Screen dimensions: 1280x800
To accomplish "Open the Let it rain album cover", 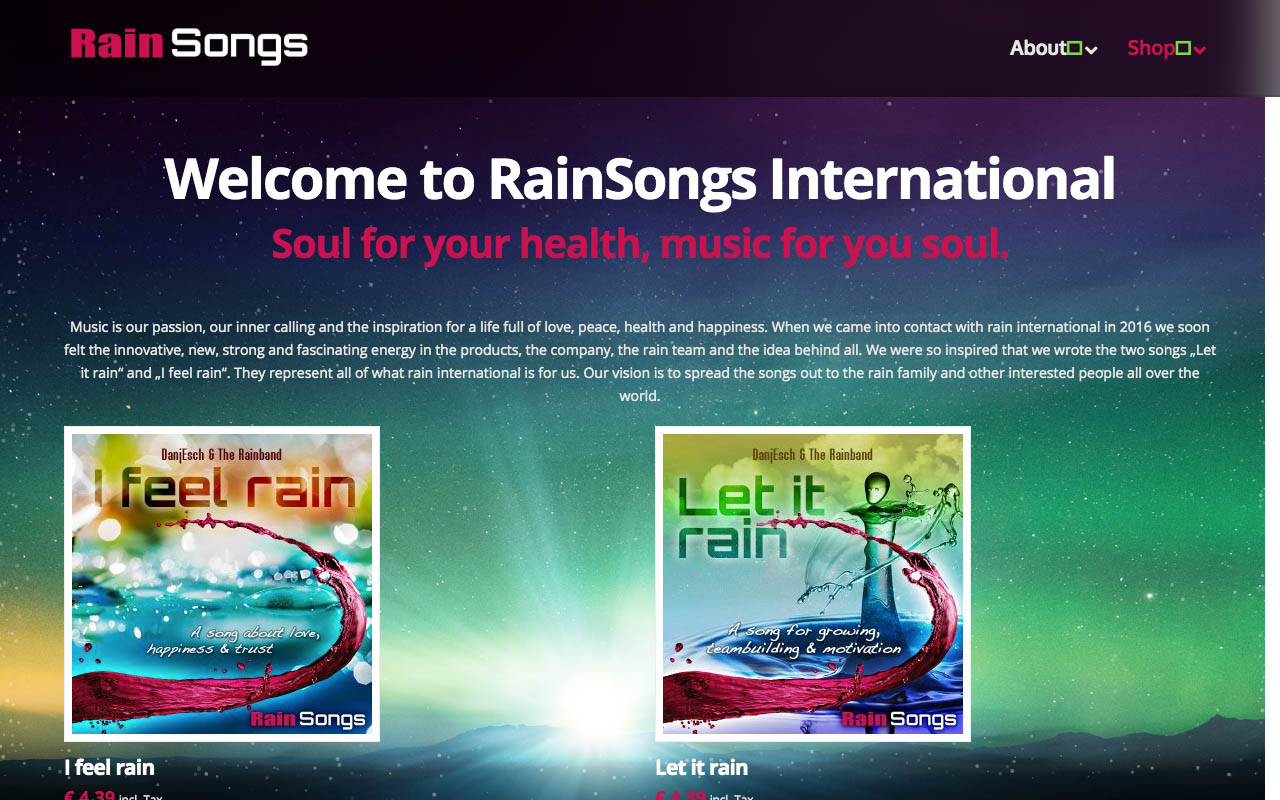I will [x=813, y=584].
